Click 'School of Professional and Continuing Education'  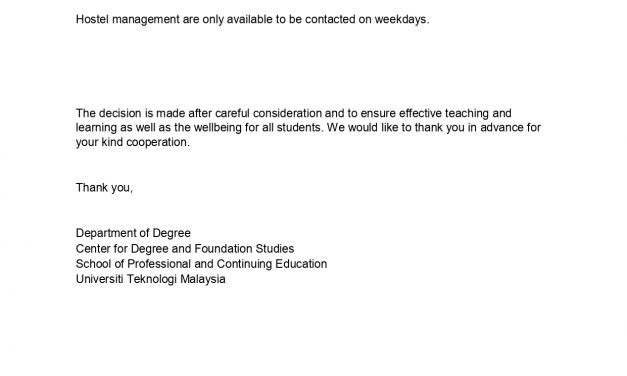point(202,264)
